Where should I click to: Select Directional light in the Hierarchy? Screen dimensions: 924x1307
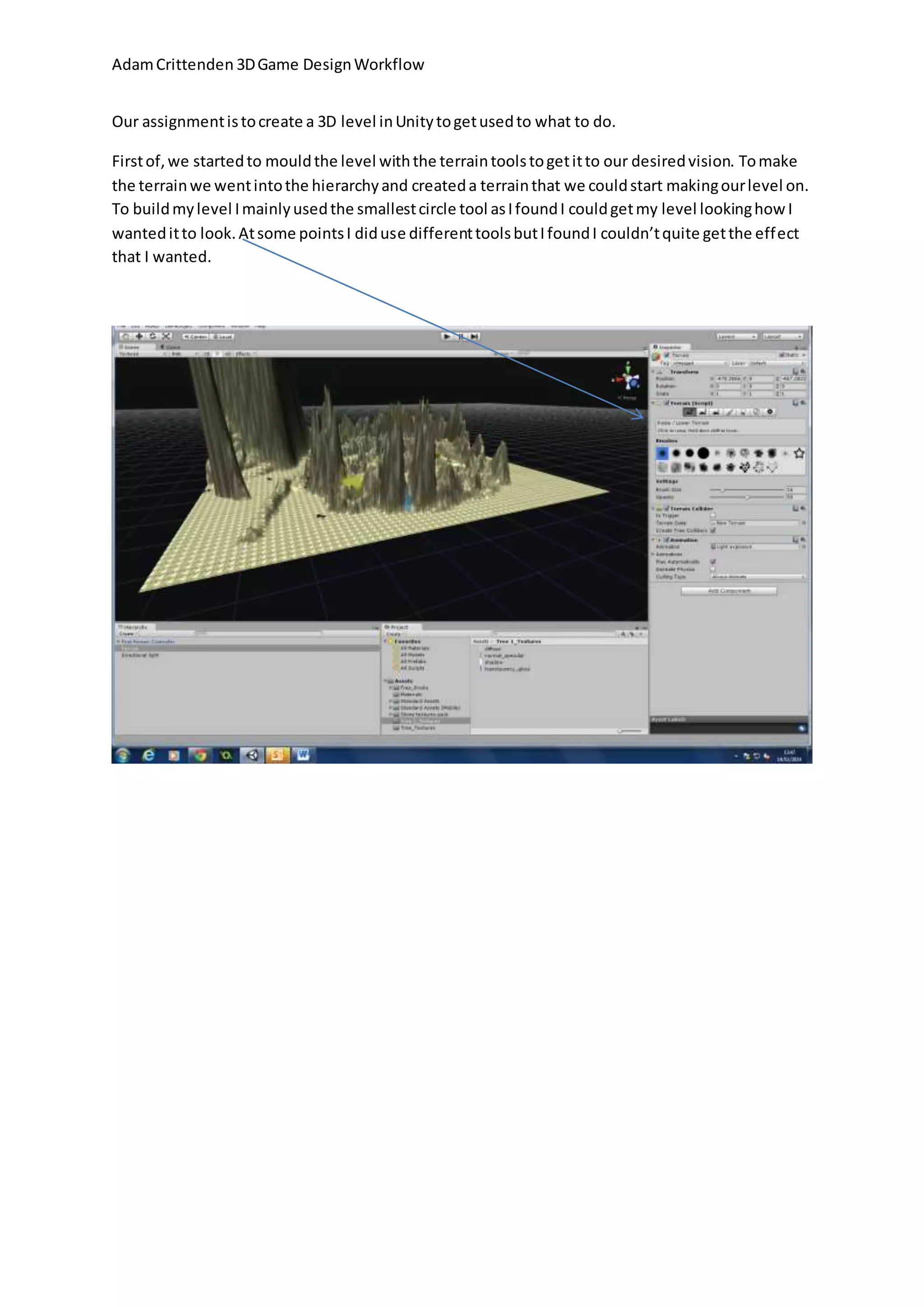click(x=140, y=655)
